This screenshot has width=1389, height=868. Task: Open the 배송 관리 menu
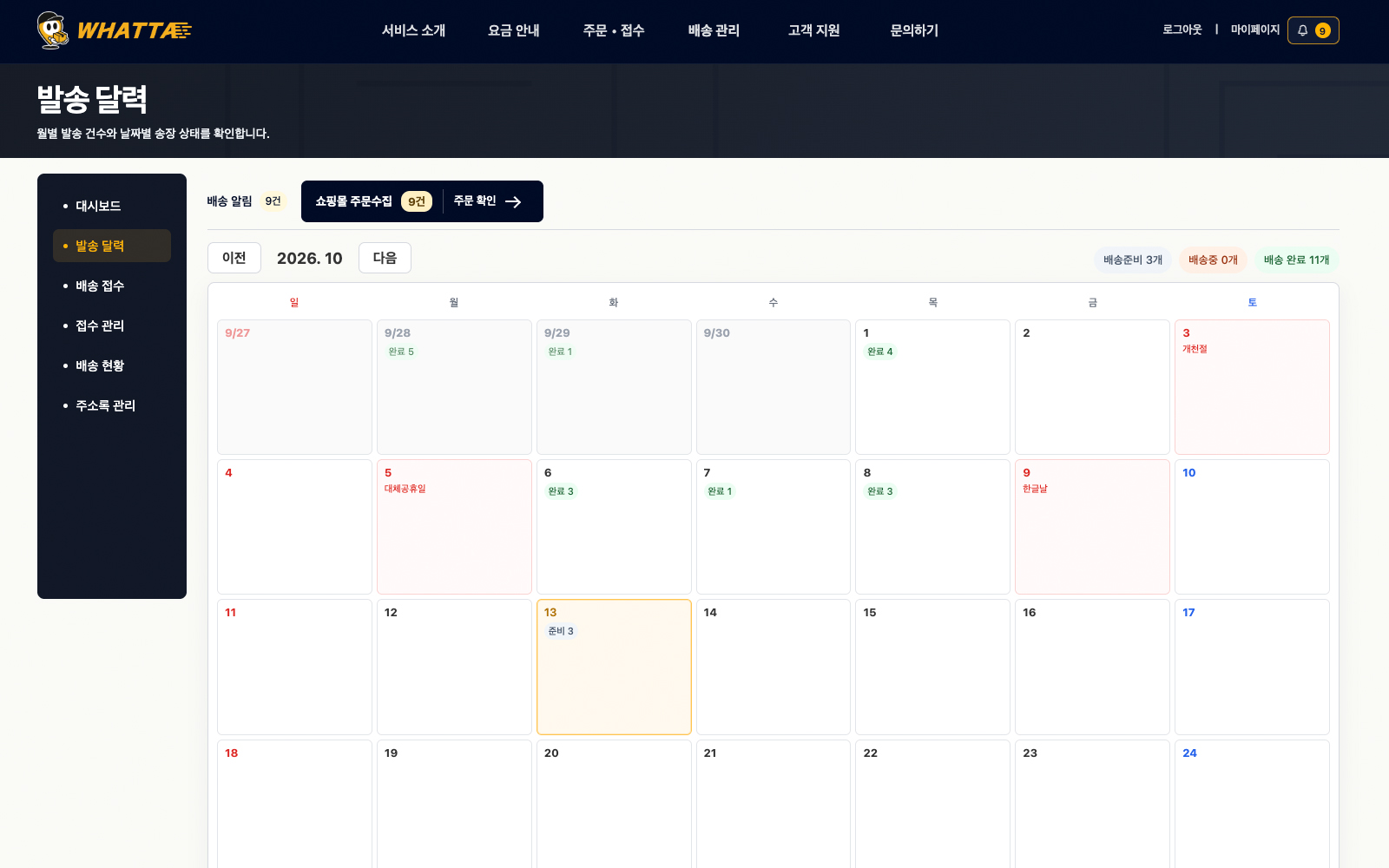click(714, 30)
